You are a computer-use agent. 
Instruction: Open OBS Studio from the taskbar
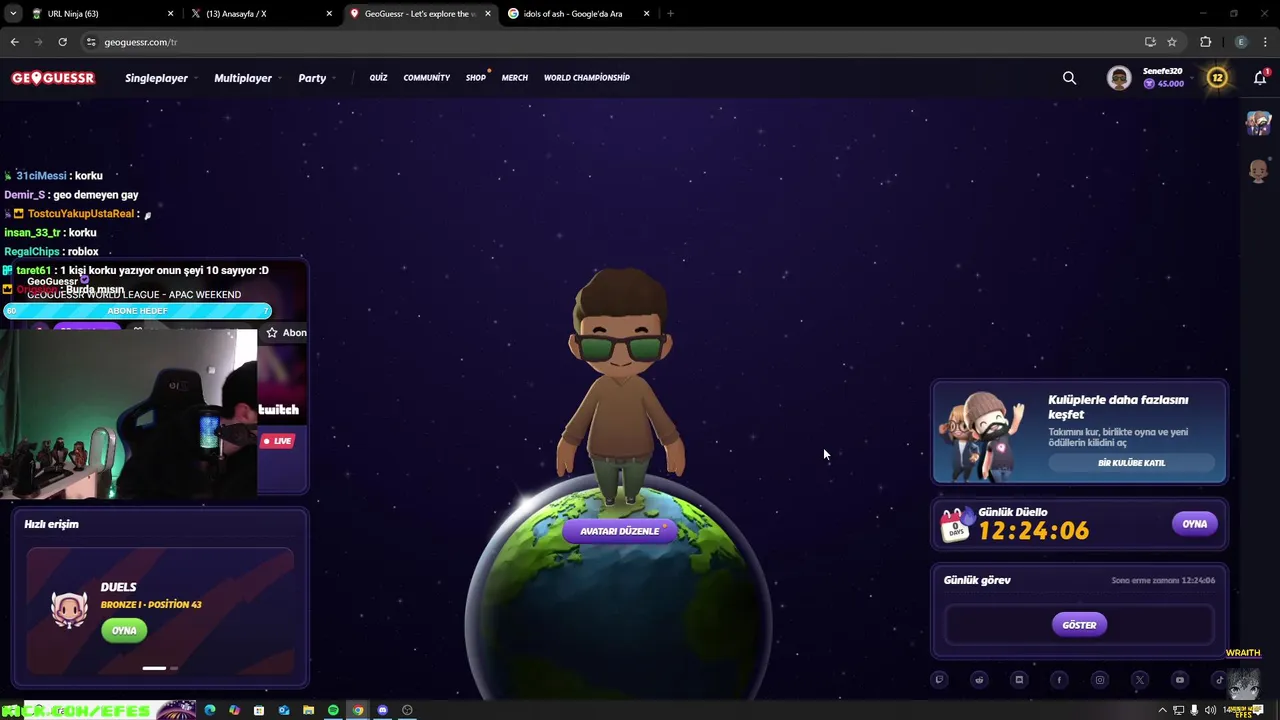click(407, 710)
